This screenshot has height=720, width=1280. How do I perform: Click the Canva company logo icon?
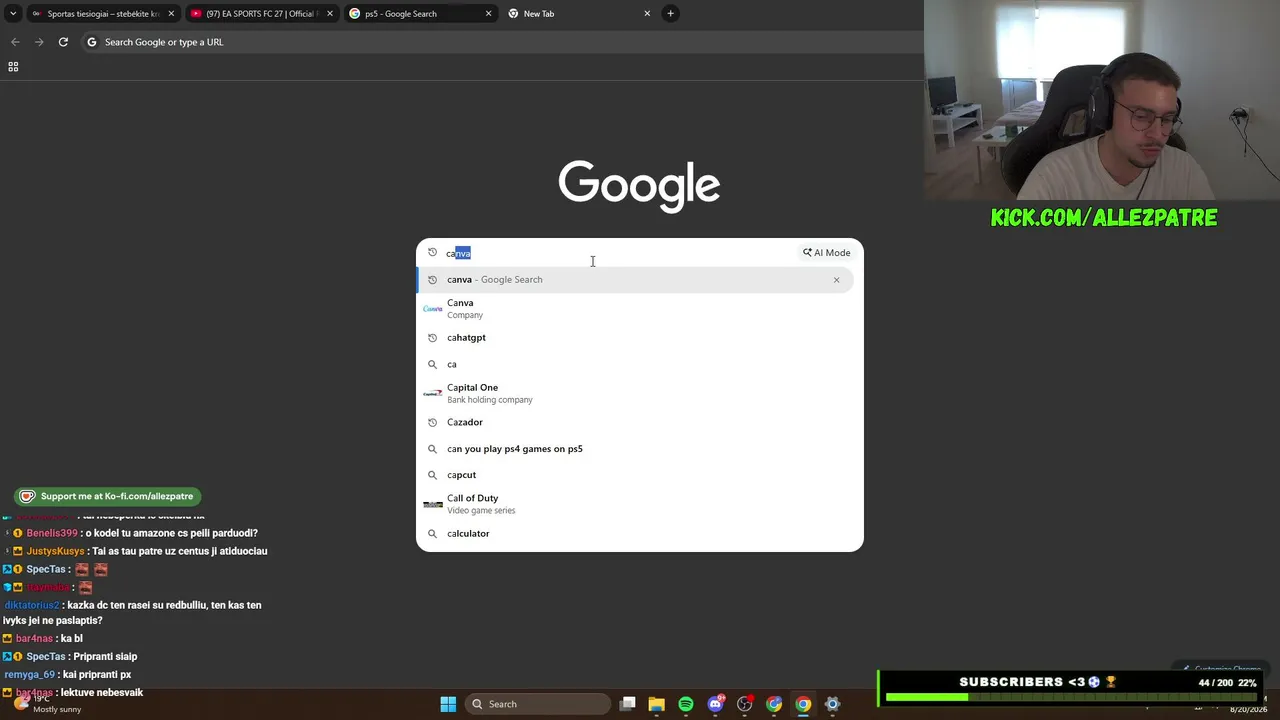coord(433,309)
